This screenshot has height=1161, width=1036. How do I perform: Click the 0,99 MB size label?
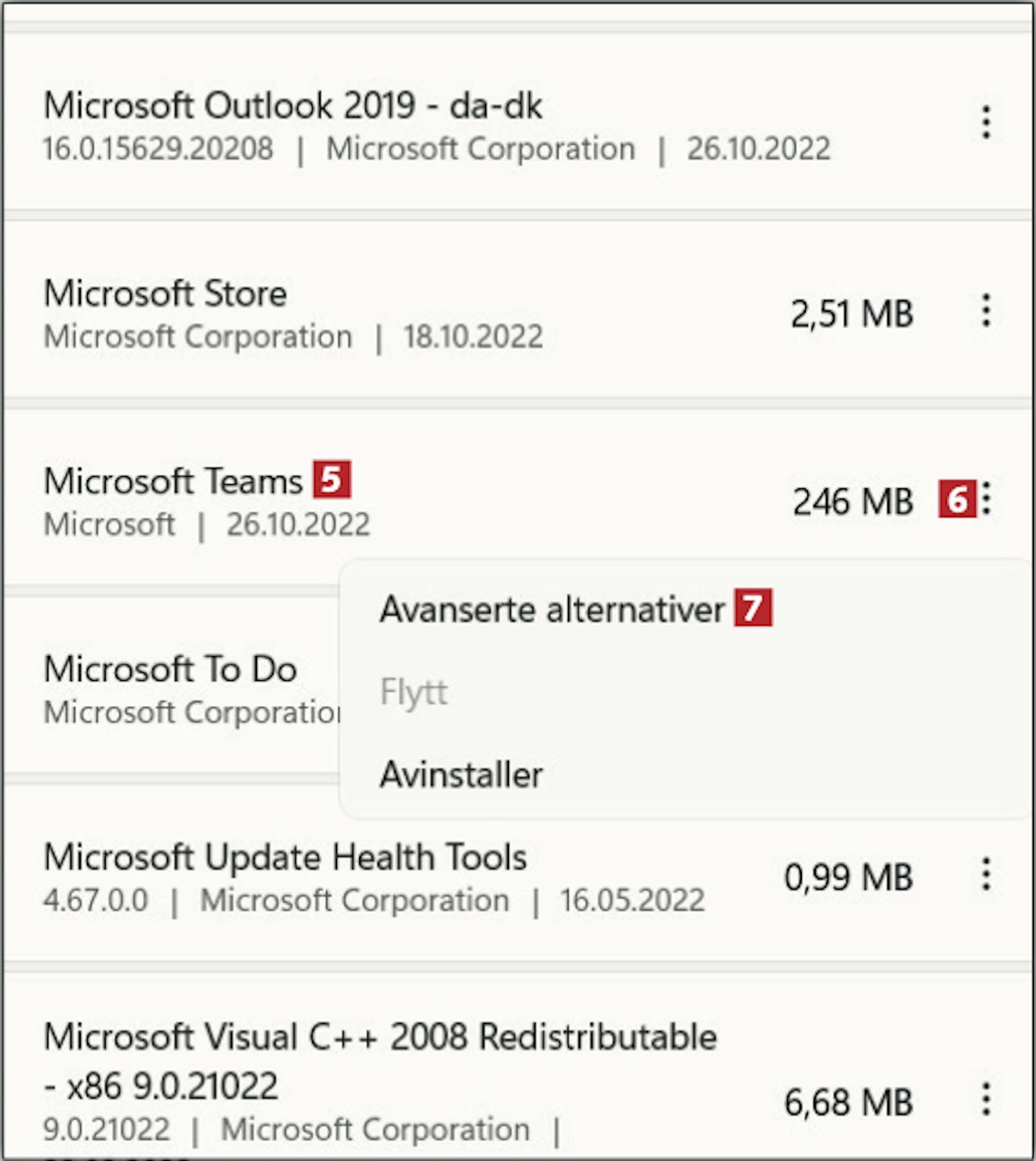849,877
